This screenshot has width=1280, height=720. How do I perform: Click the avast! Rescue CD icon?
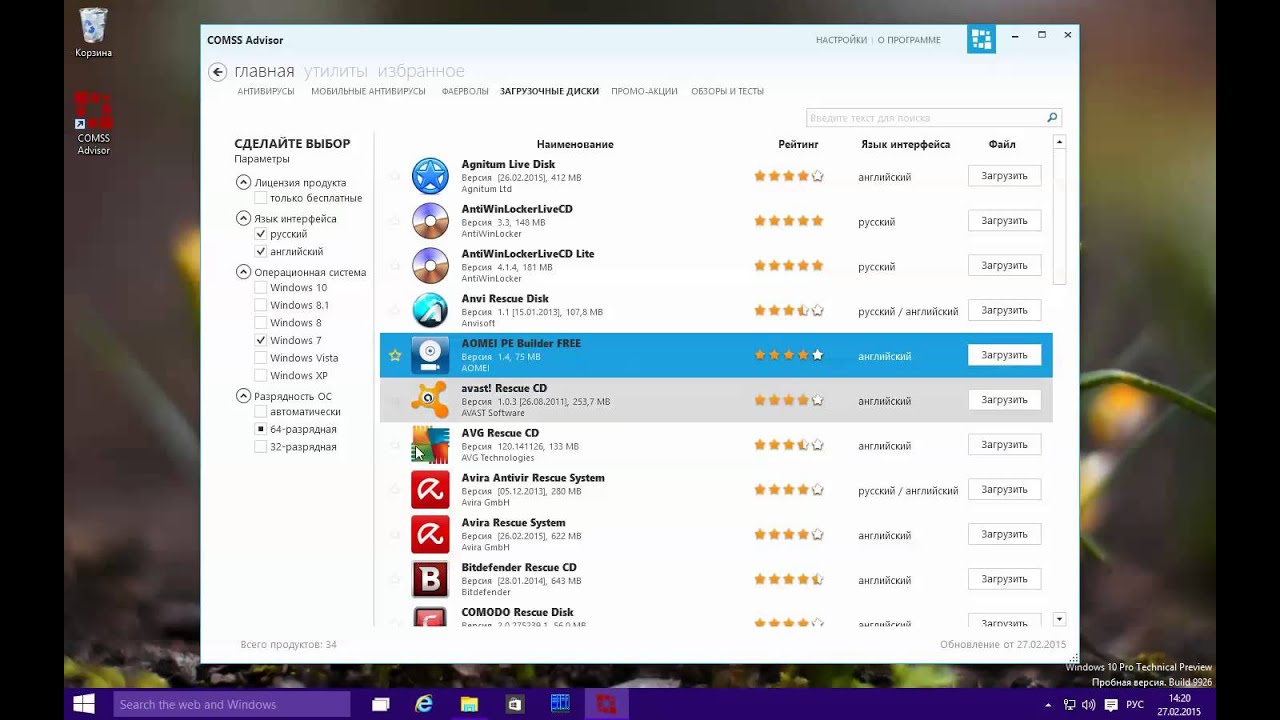coord(430,400)
